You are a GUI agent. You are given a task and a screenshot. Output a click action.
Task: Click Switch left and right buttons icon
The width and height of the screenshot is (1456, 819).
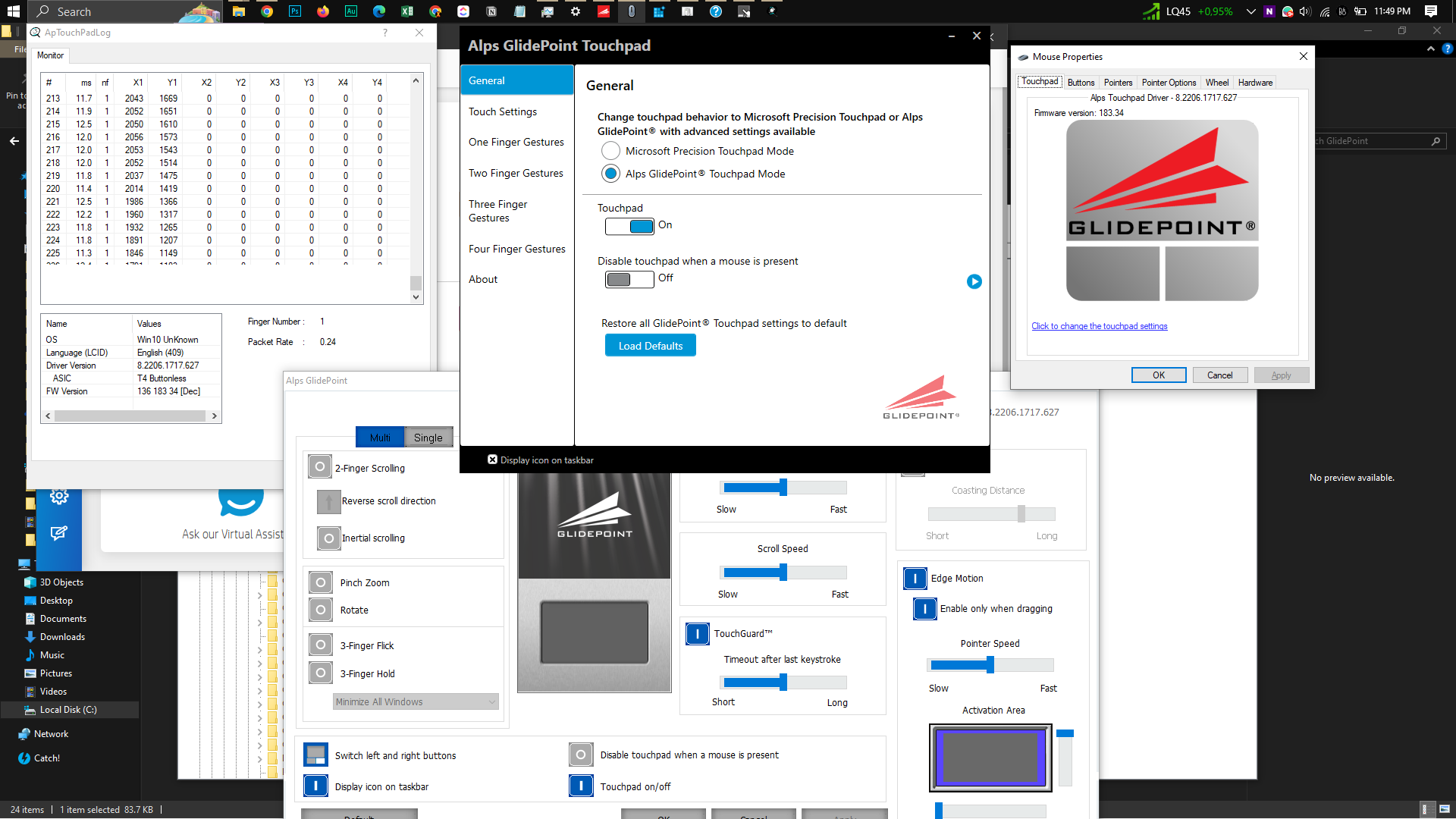315,755
